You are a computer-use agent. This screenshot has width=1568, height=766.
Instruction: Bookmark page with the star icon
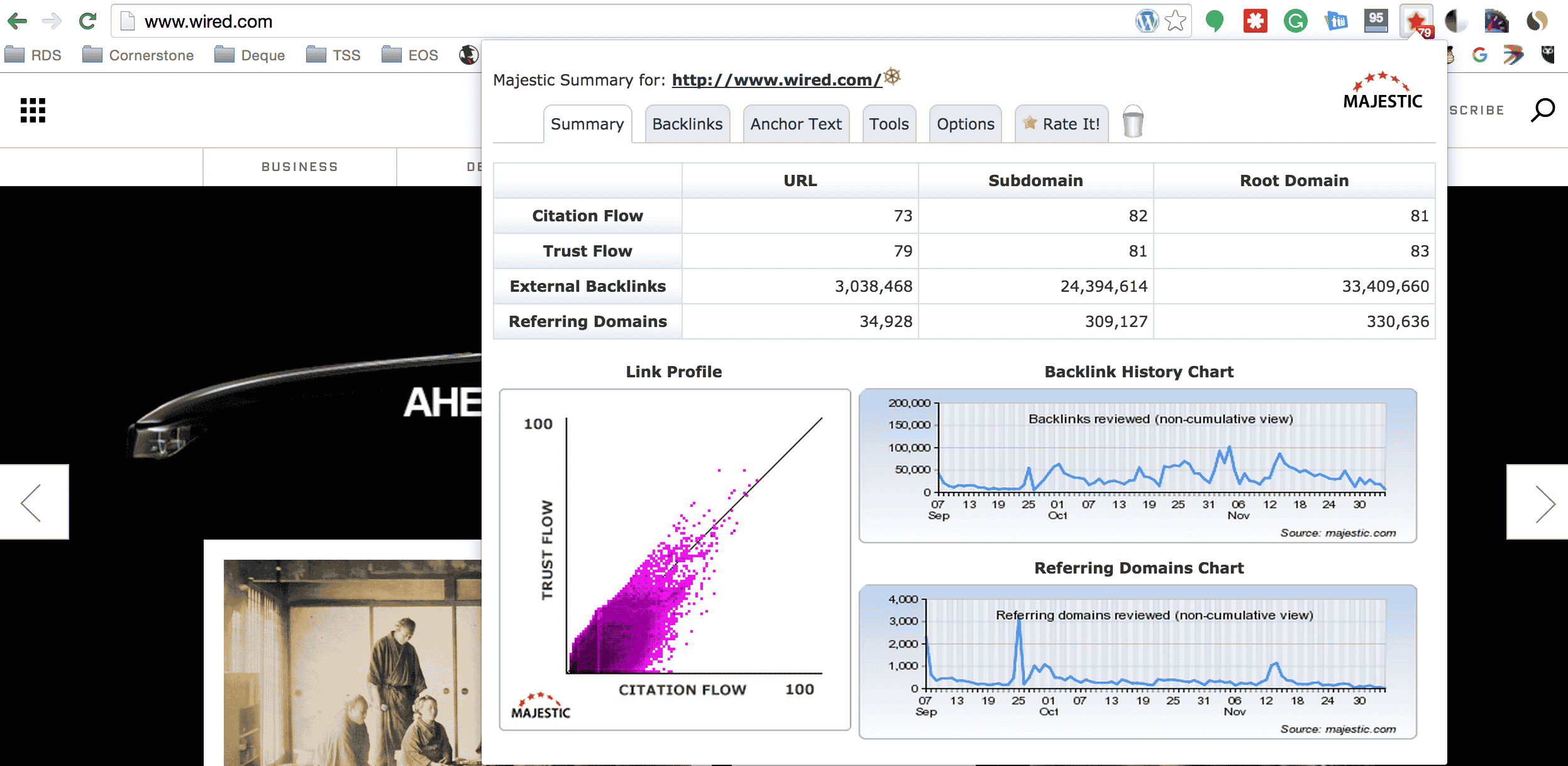[1175, 21]
